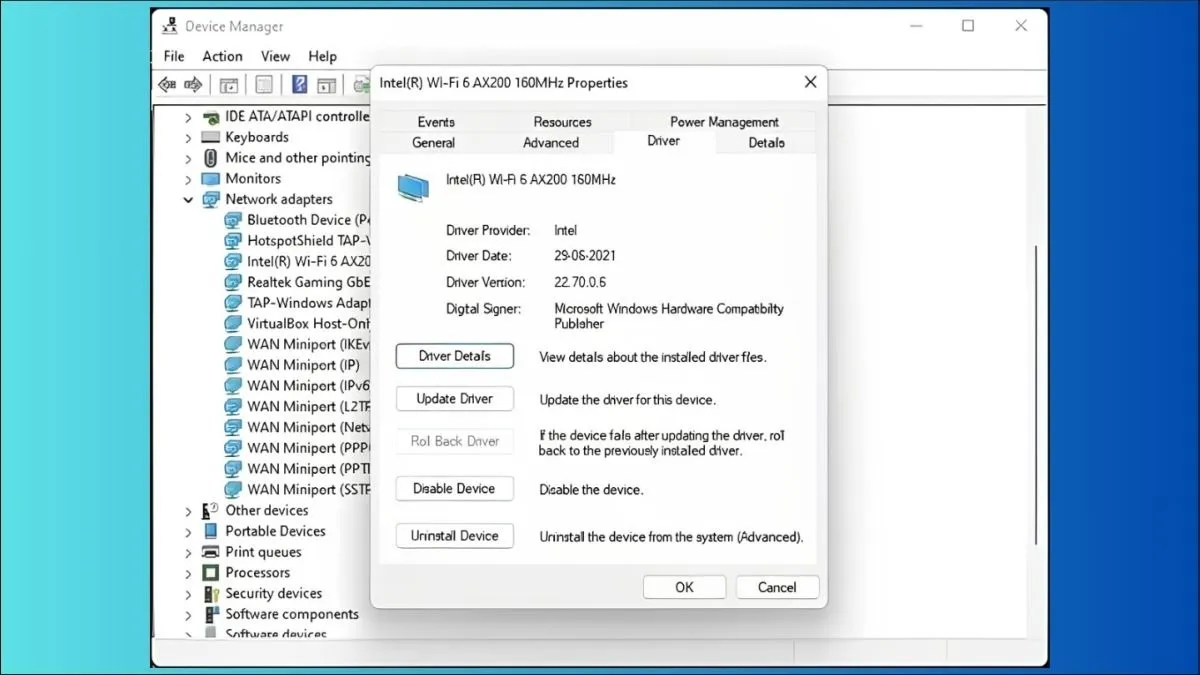Click the Uninstall Device button
Viewport: 1200px width, 675px height.
click(x=455, y=536)
